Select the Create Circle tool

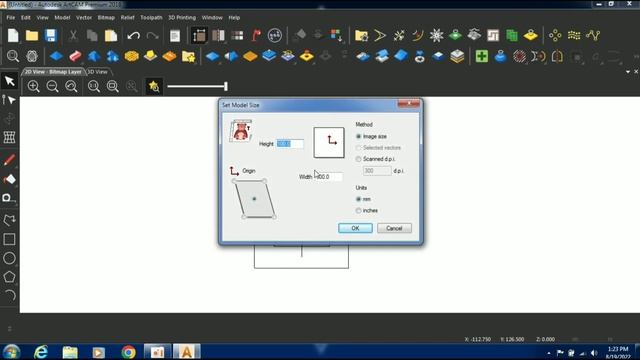pos(9,258)
